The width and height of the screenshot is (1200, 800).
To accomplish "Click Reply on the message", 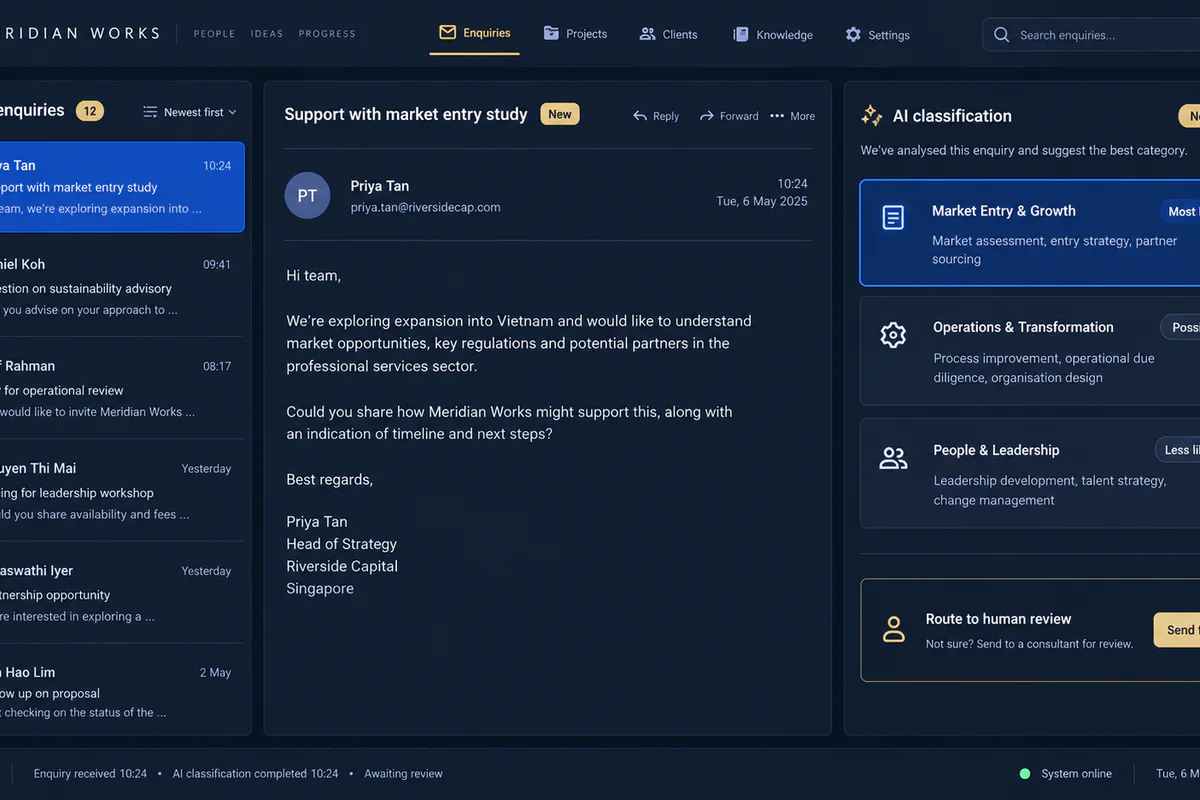I will 656,116.
